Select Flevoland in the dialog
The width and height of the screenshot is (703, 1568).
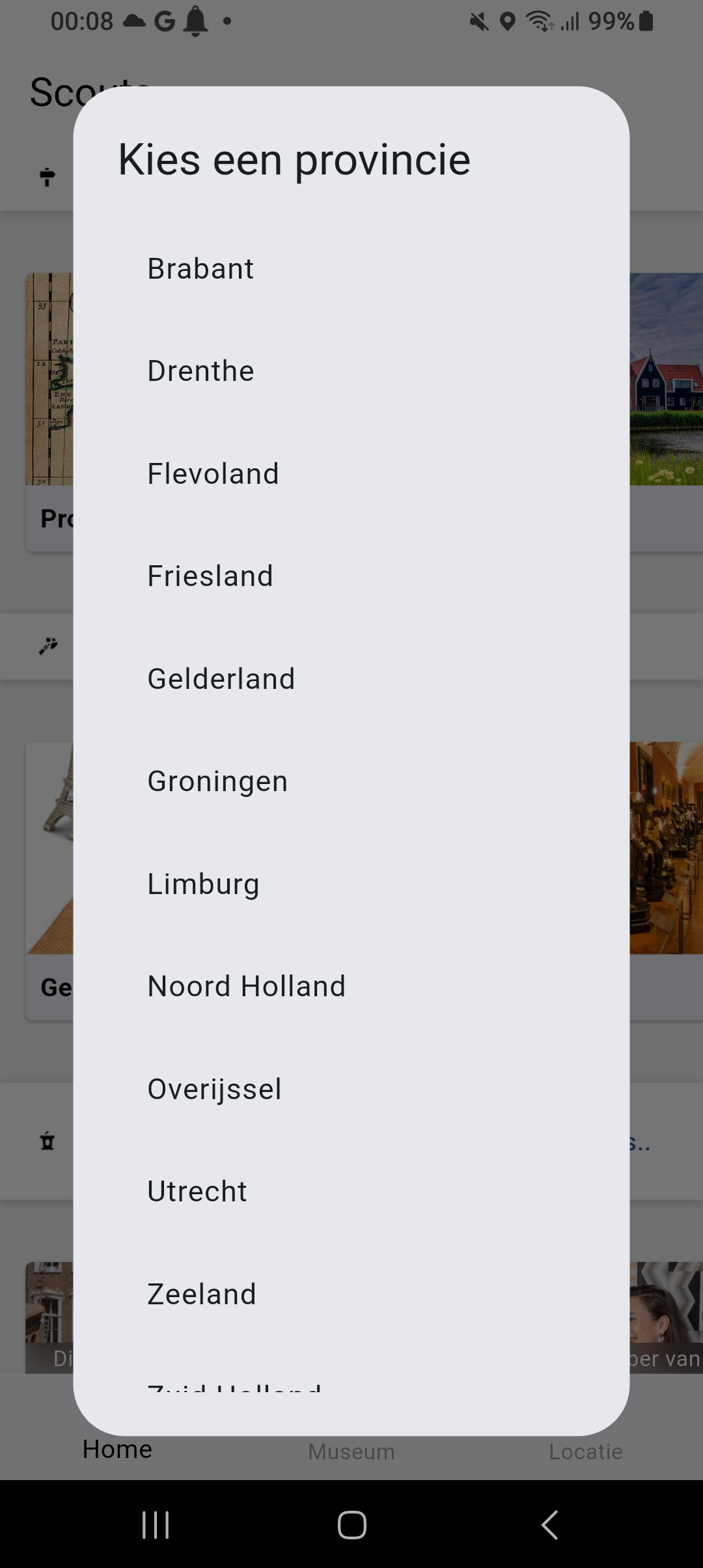[351, 474]
